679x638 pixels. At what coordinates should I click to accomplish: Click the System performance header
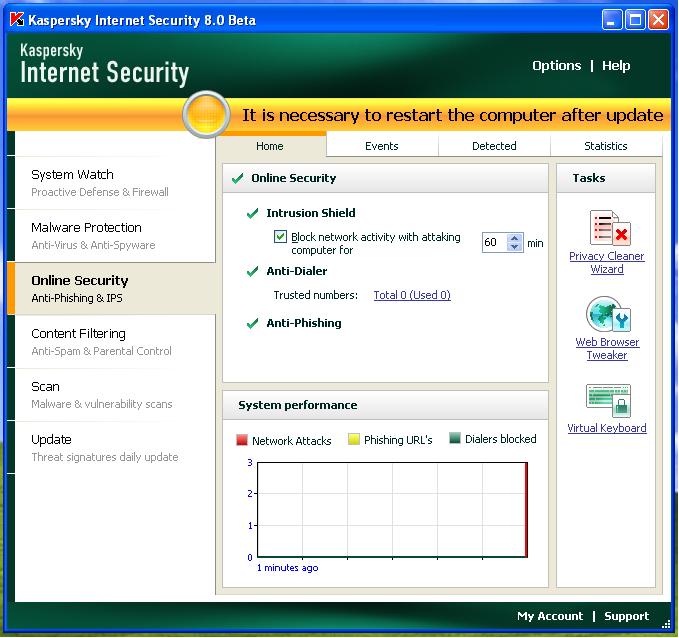click(385, 405)
